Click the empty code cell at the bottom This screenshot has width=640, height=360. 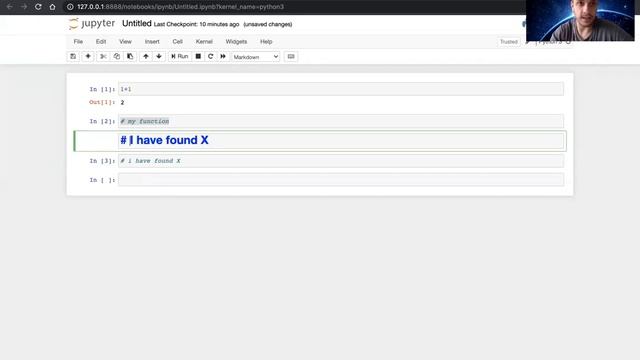pos(341,180)
